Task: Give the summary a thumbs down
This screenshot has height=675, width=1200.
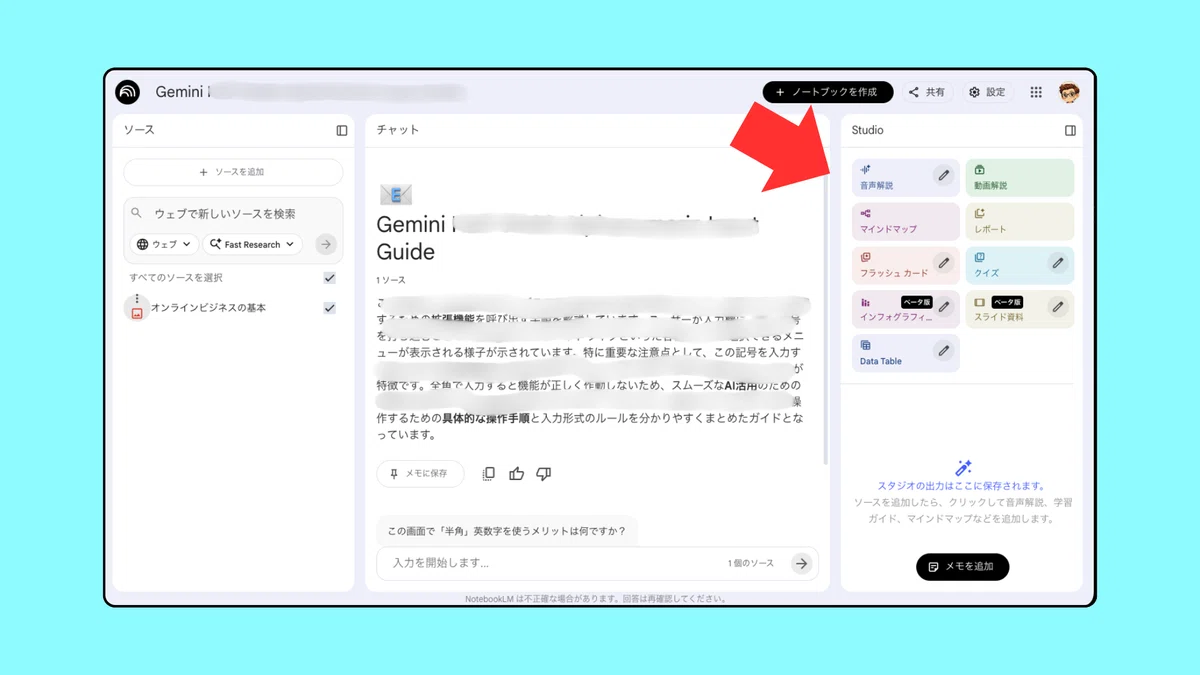Action: point(544,473)
